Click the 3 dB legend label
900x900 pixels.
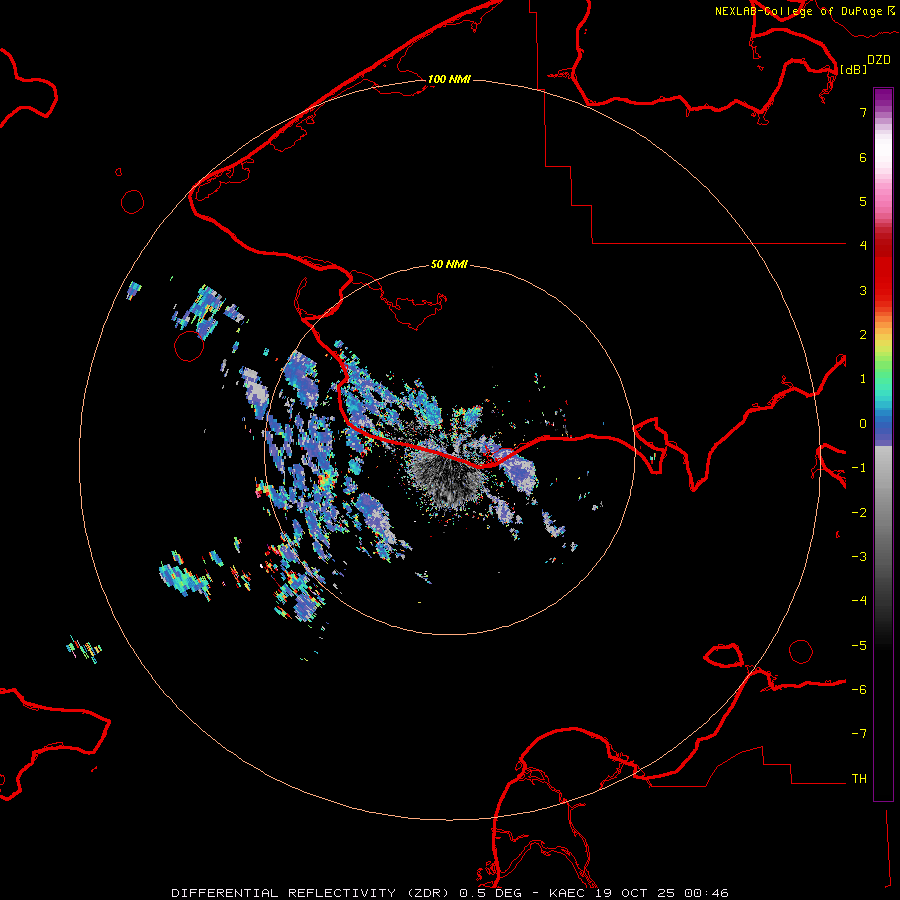[863, 290]
